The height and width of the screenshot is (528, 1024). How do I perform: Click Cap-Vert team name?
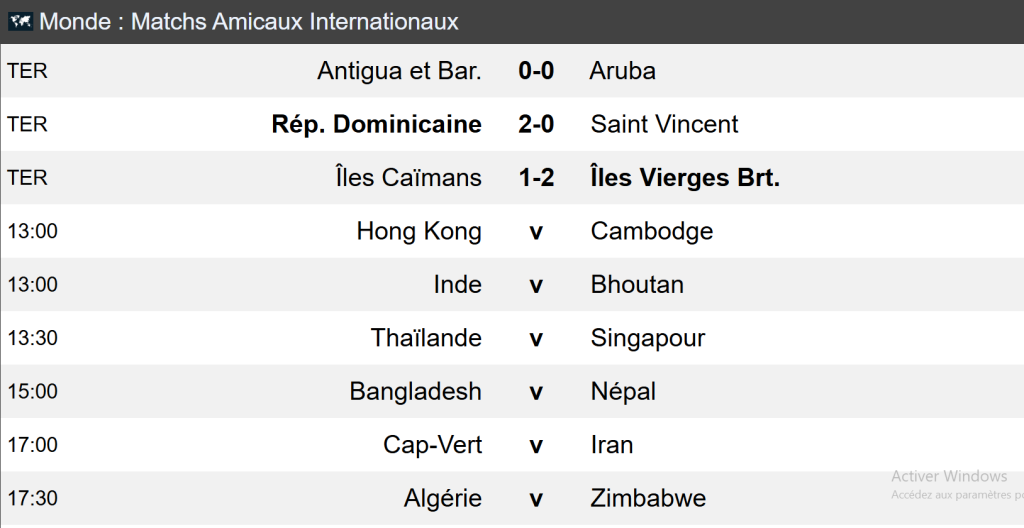[432, 444]
